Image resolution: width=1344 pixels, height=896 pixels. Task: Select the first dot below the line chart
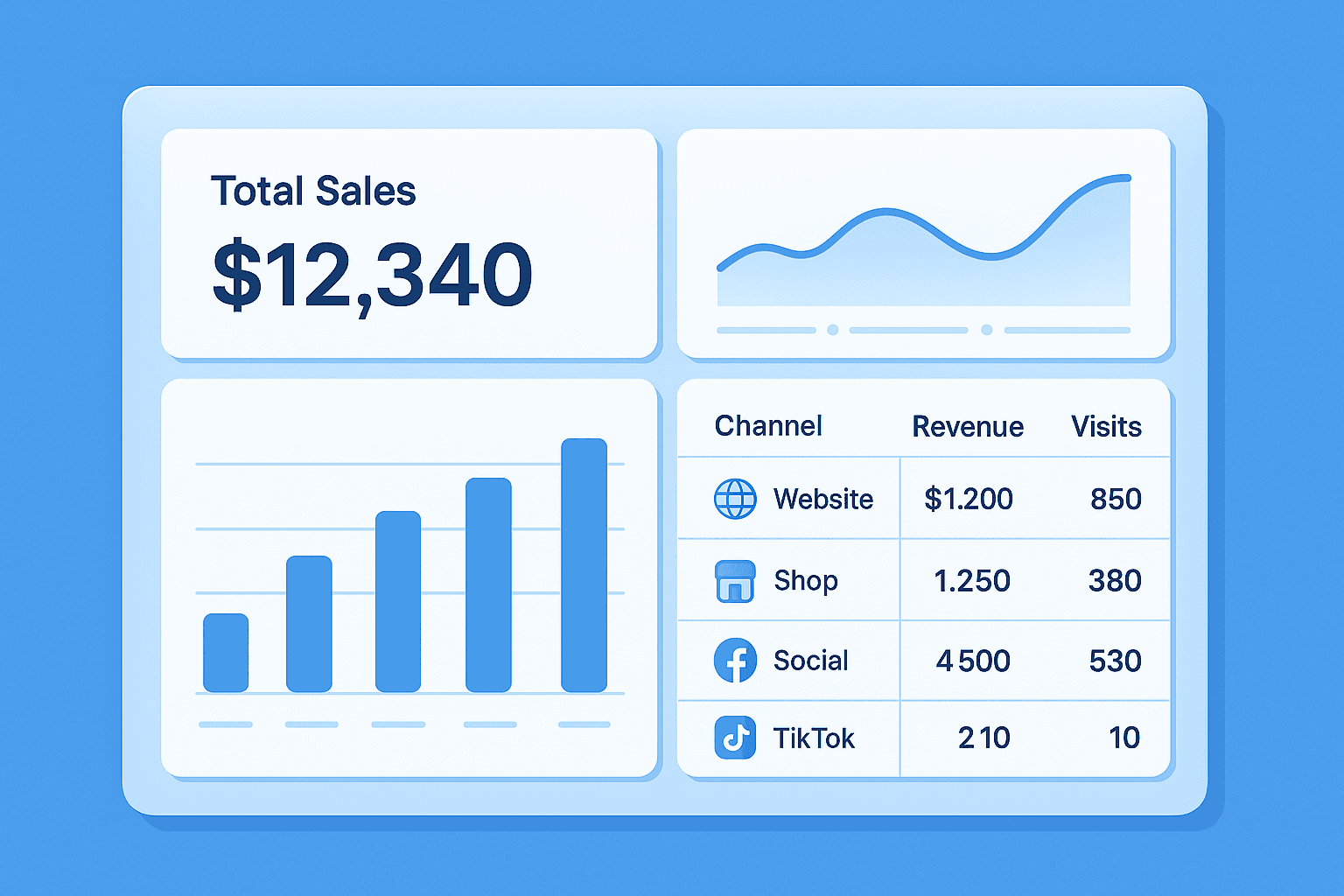(x=833, y=330)
